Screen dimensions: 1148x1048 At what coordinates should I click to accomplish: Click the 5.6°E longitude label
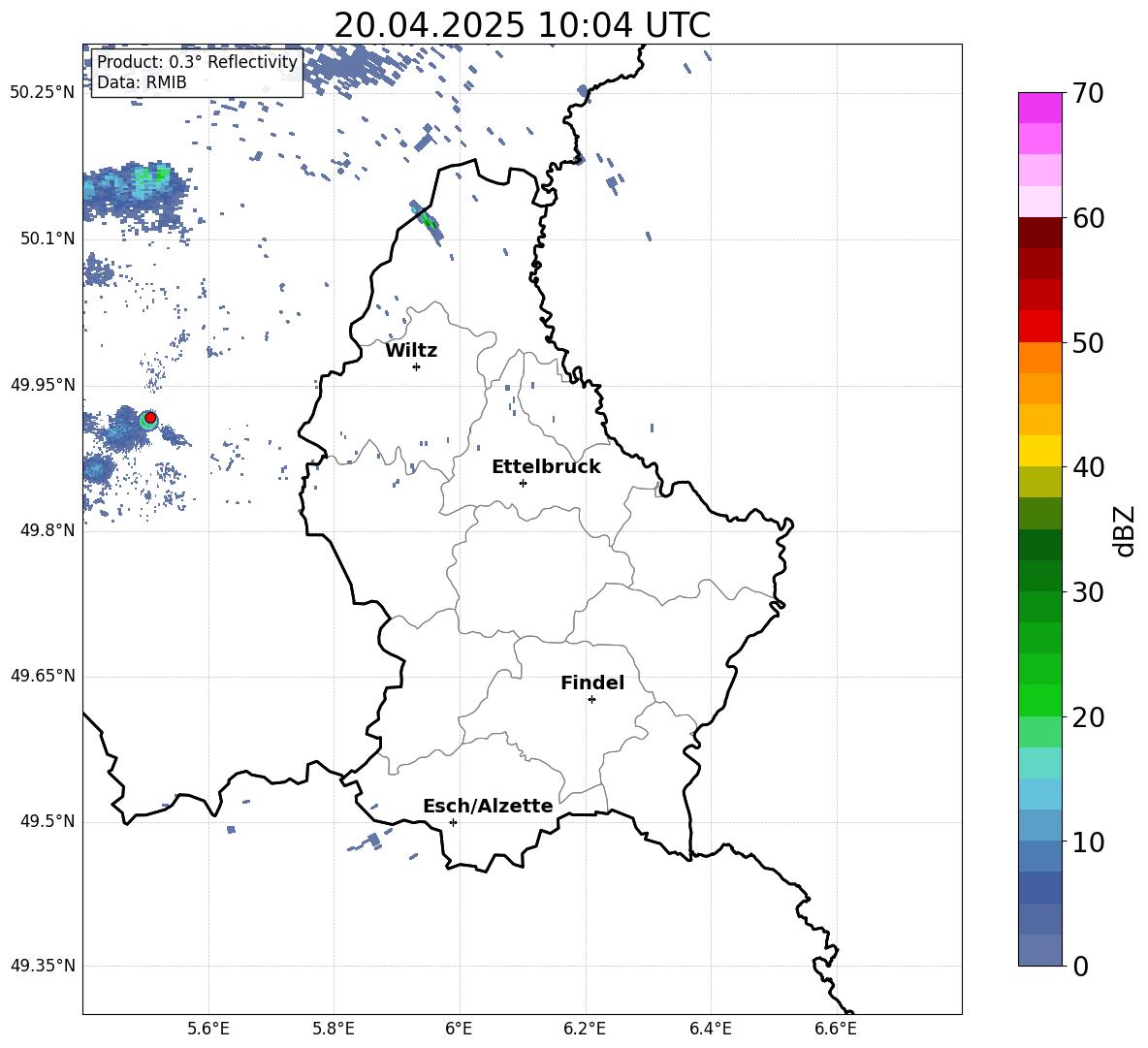[208, 1029]
